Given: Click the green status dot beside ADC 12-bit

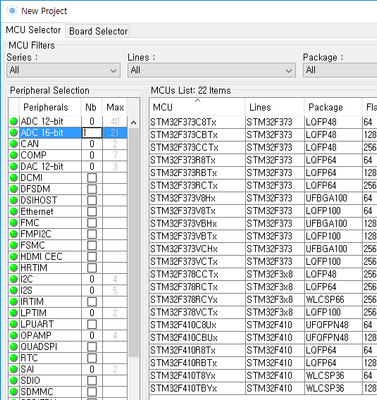Looking at the screenshot, I should coord(14,122).
